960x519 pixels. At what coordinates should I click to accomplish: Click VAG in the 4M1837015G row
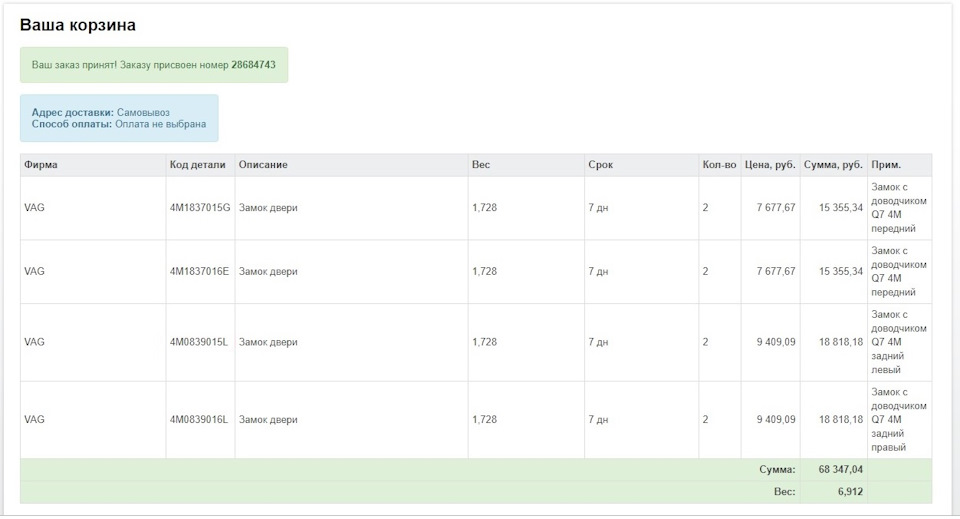coord(34,208)
